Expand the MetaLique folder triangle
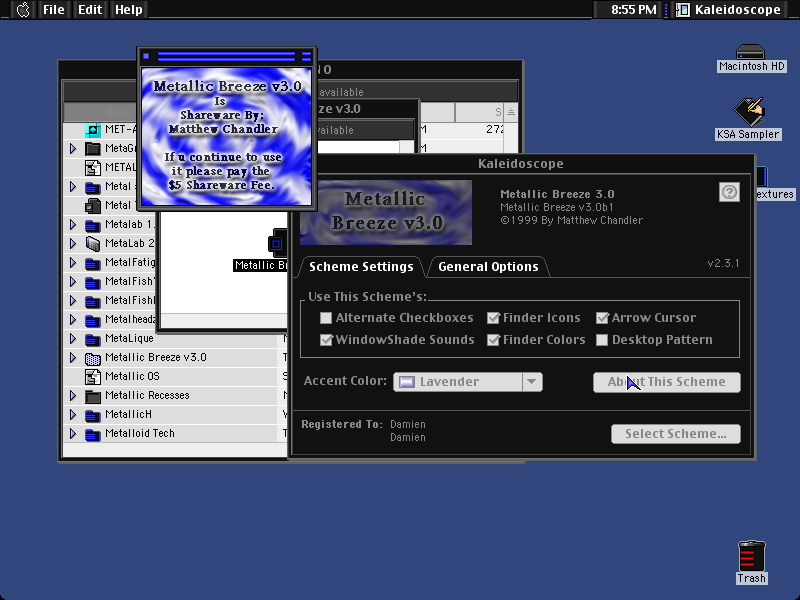The height and width of the screenshot is (600, 800). (x=73, y=339)
